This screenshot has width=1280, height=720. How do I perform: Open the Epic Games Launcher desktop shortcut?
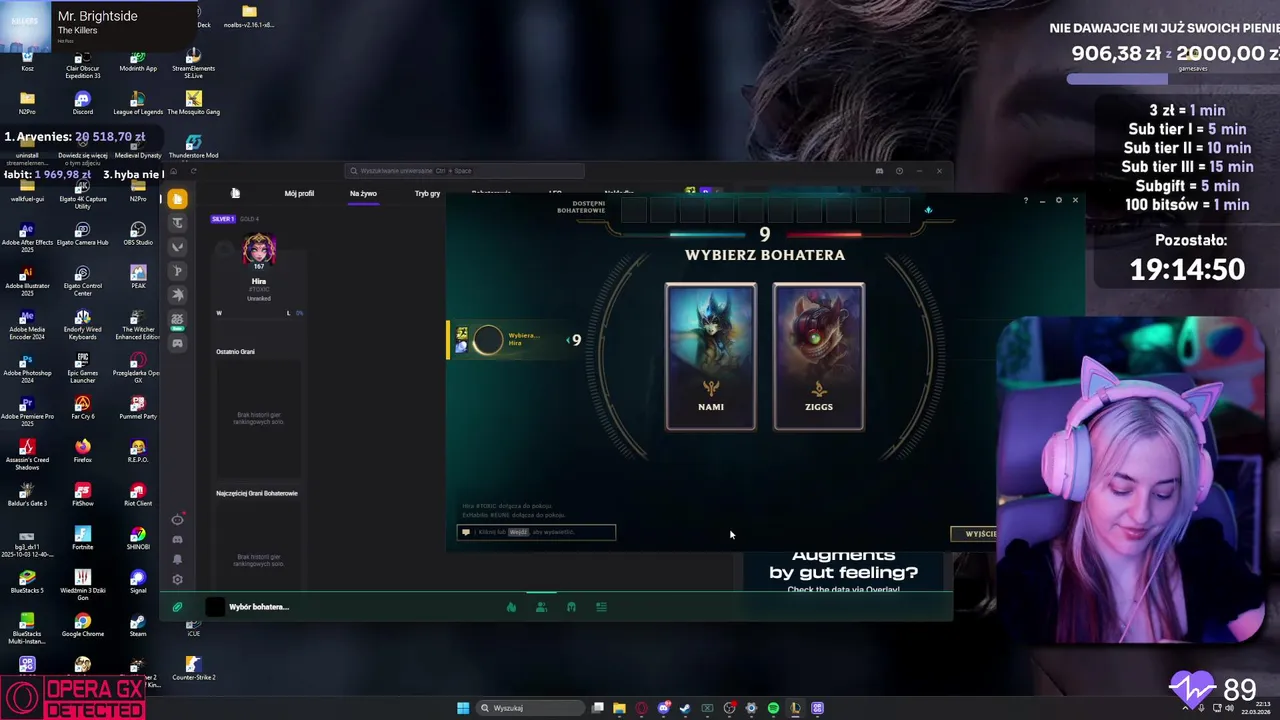[x=83, y=368]
